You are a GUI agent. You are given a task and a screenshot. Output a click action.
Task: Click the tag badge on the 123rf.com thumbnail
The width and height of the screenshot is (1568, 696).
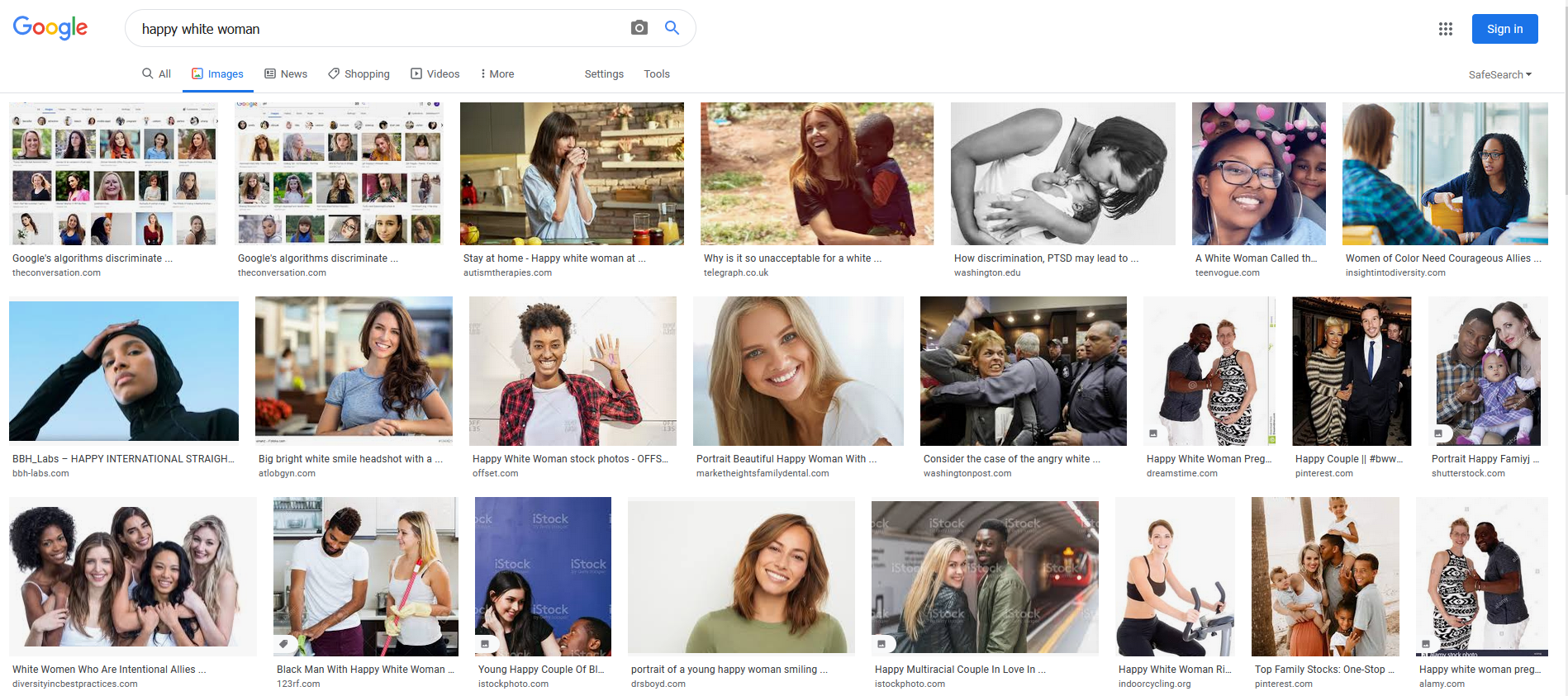283,644
